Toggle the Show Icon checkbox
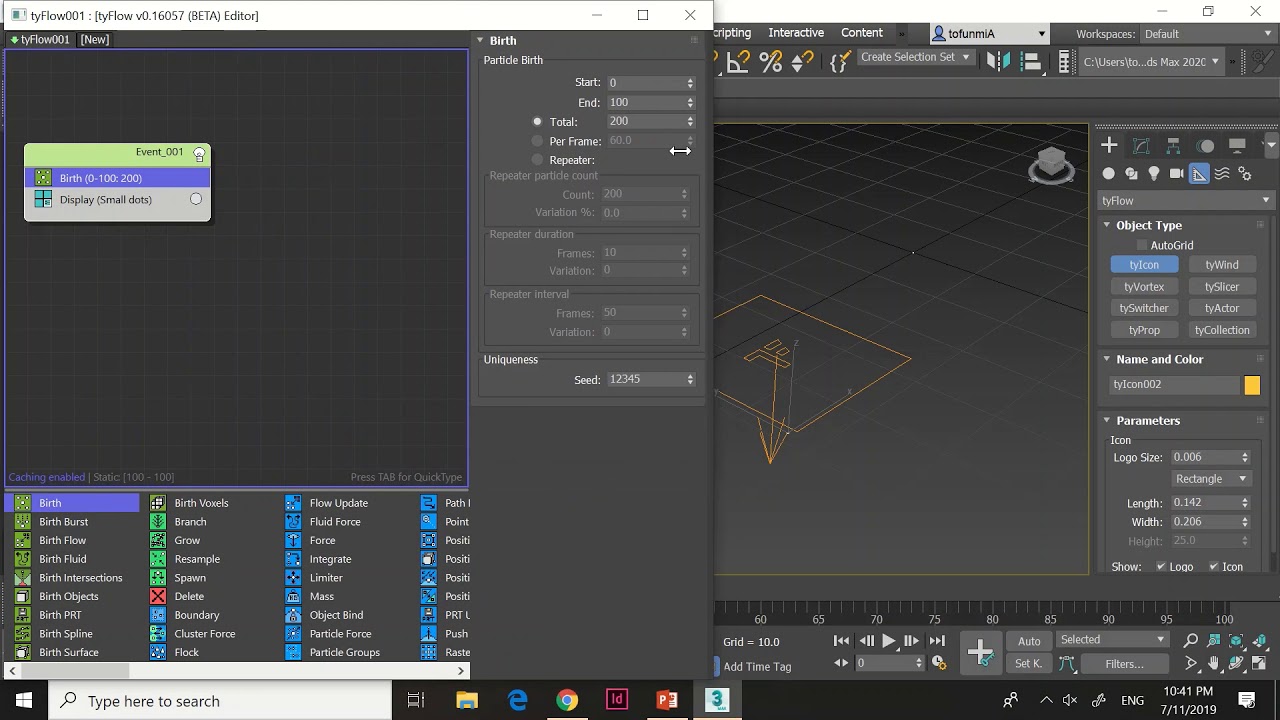1280x720 pixels. click(1214, 567)
